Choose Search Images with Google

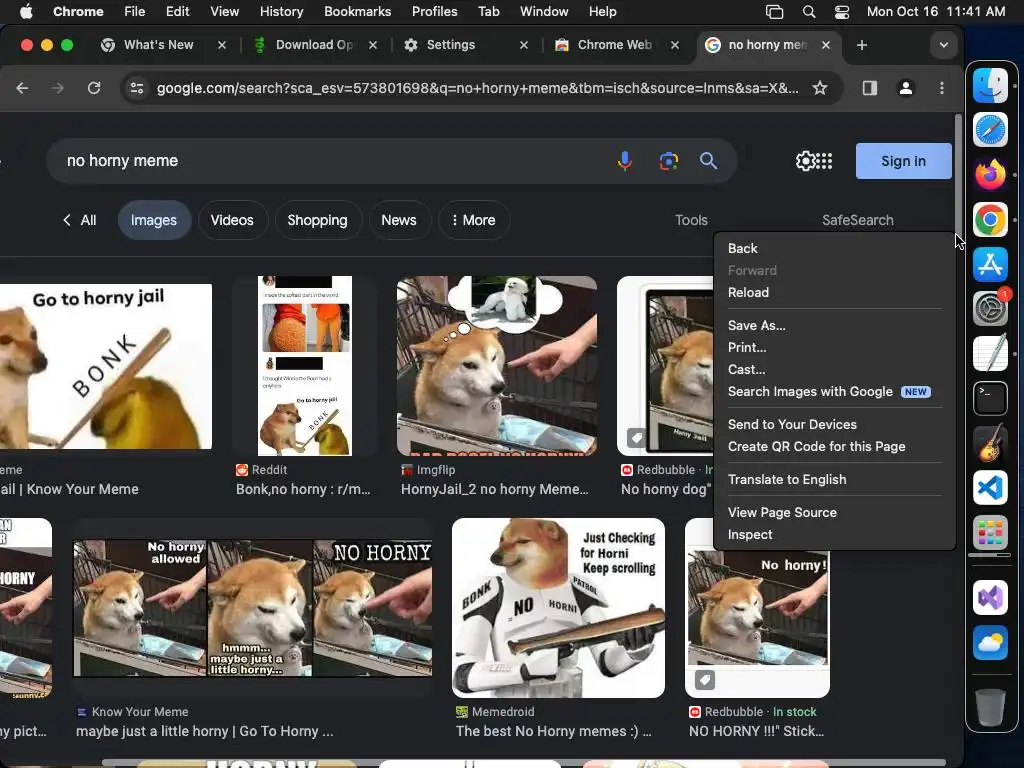coord(835,392)
